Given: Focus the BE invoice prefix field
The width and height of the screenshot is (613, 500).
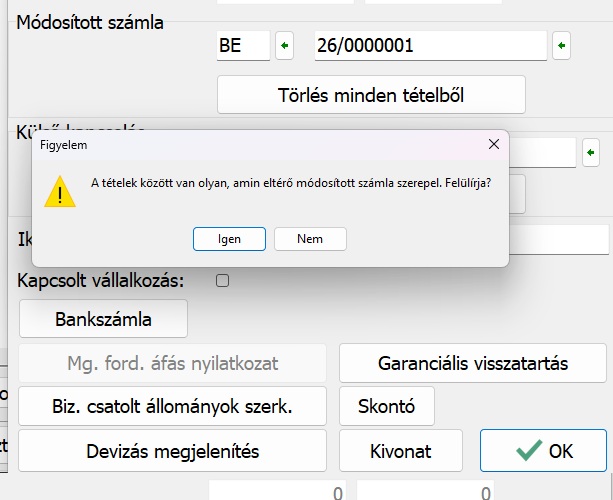Looking at the screenshot, I should coord(243,46).
